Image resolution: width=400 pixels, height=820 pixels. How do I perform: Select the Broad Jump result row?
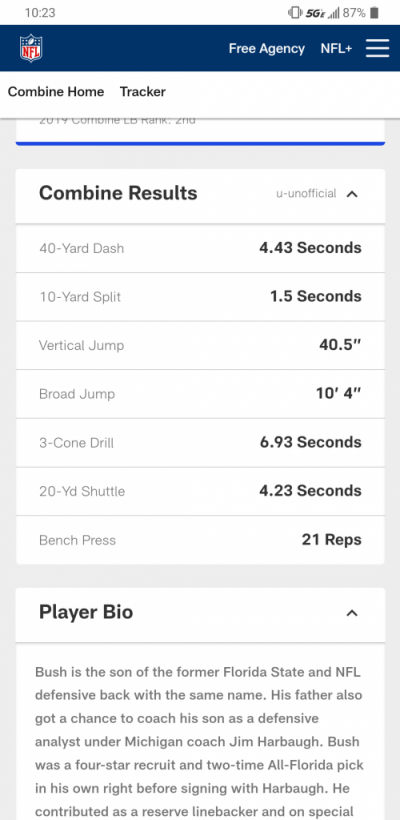coord(200,394)
